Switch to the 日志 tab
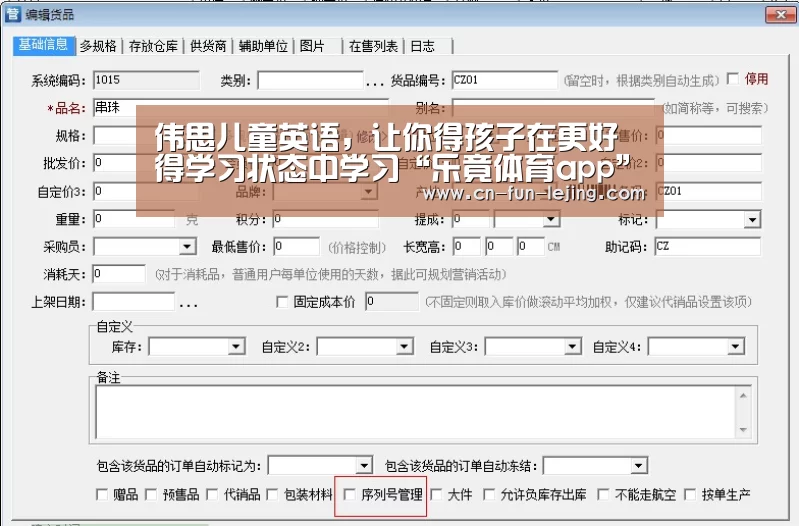The width and height of the screenshot is (799, 526). point(423,46)
